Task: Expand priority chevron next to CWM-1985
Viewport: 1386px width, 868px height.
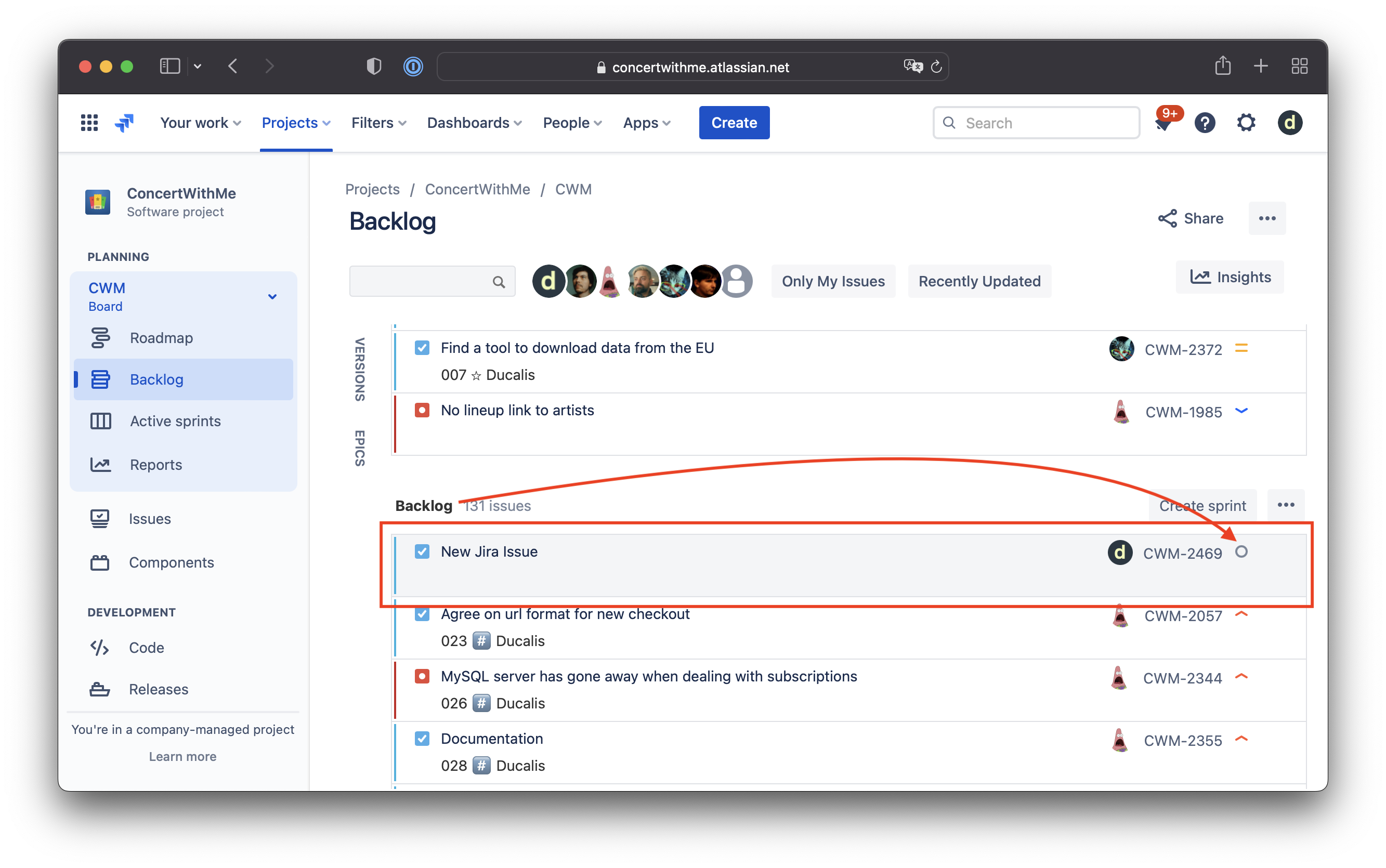Action: point(1242,410)
